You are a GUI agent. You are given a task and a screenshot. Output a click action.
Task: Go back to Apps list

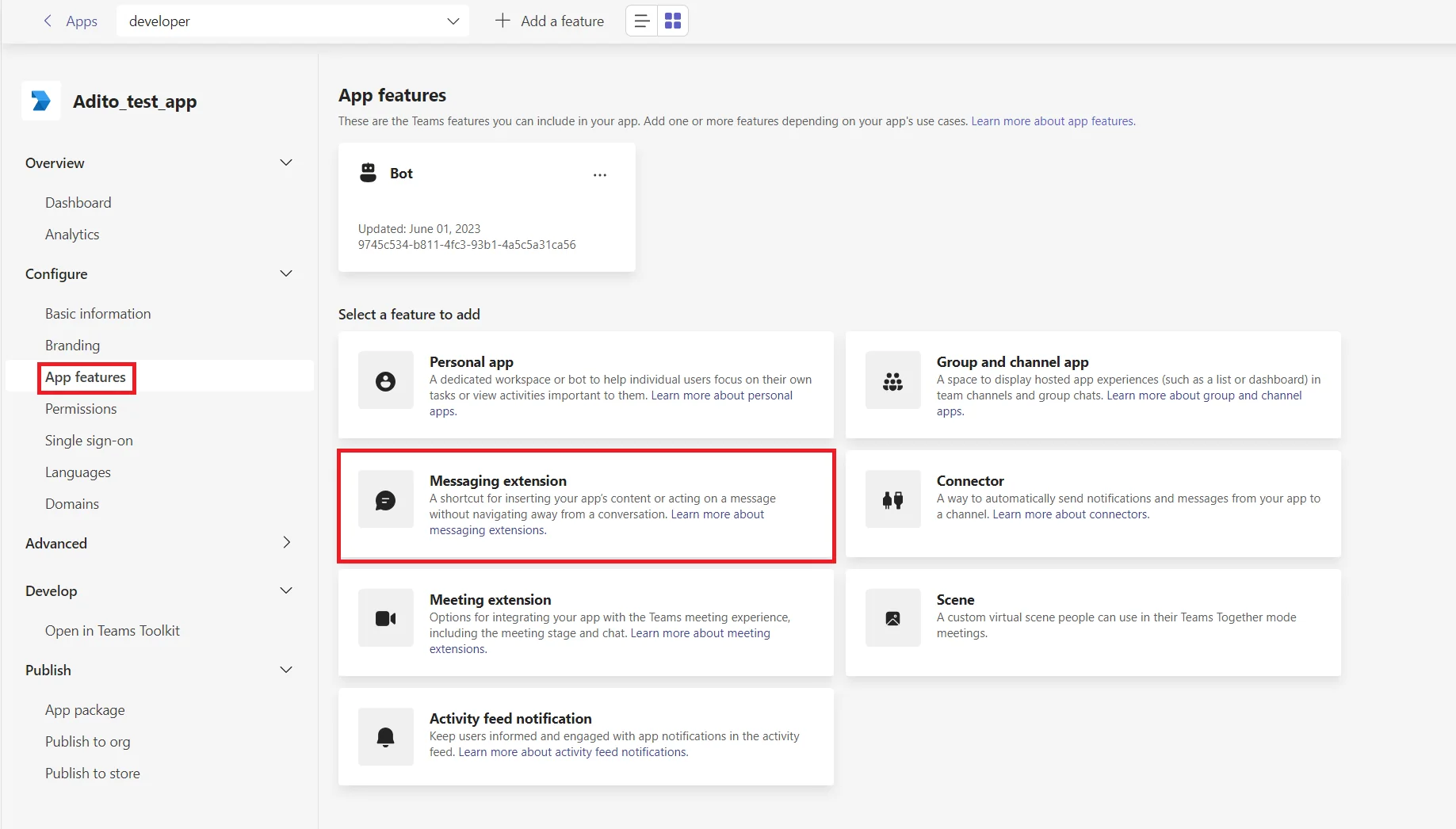(82, 21)
